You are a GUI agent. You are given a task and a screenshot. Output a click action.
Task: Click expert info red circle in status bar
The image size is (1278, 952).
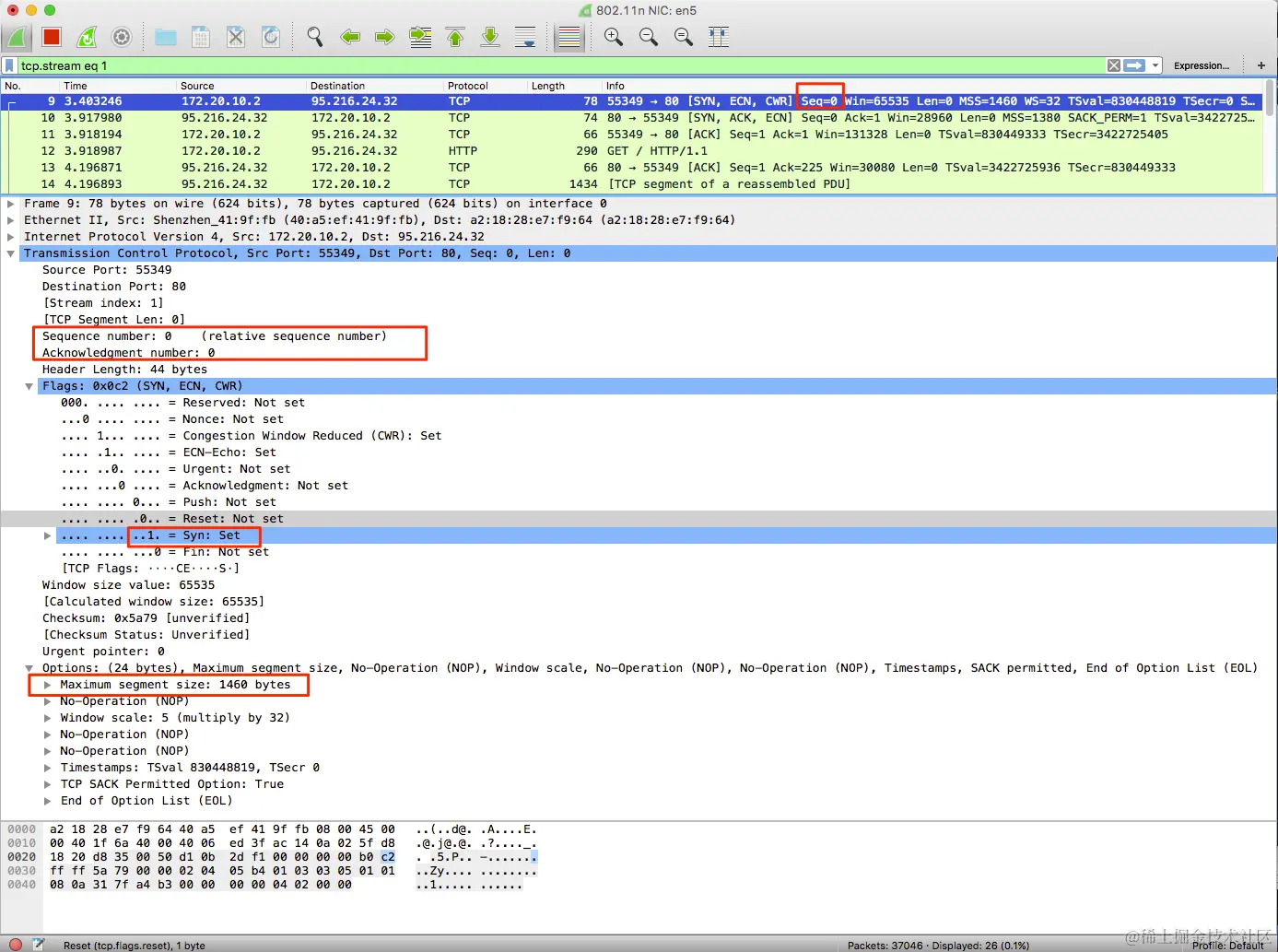point(16,945)
